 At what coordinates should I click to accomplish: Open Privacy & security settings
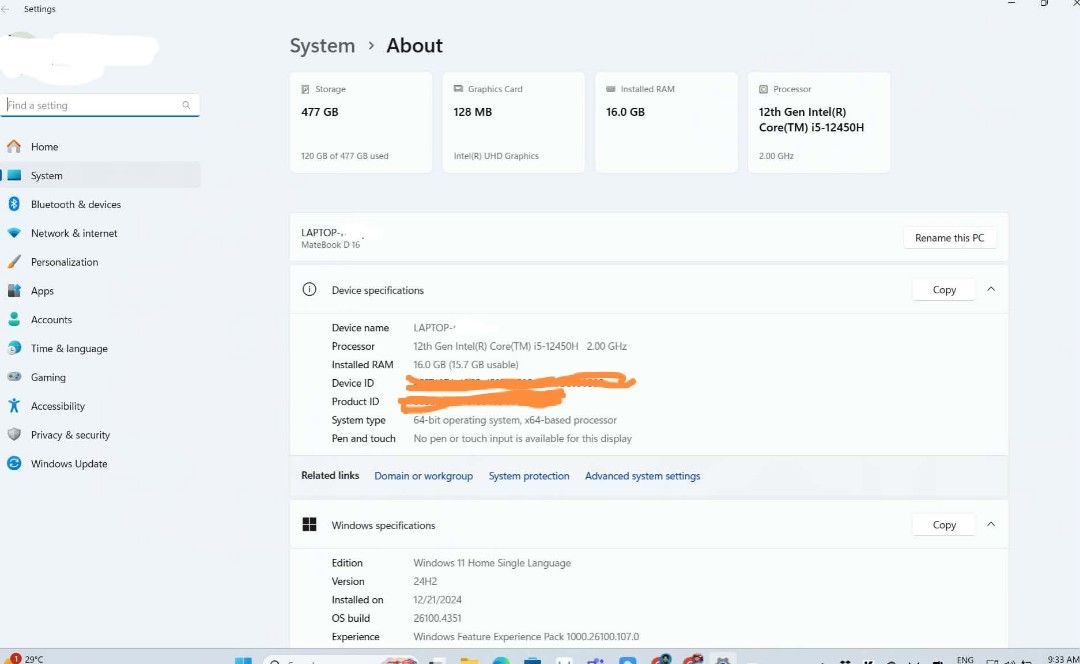(x=101, y=435)
